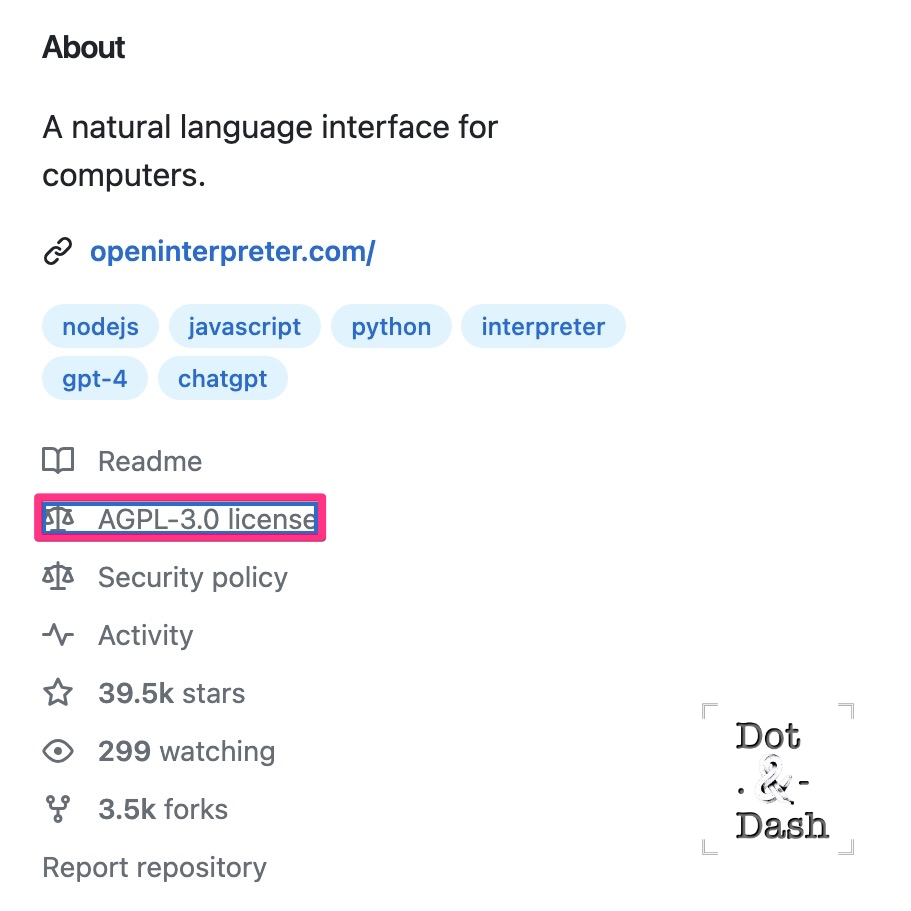Open the openinterpreter.com website link
911x911 pixels.
point(232,252)
